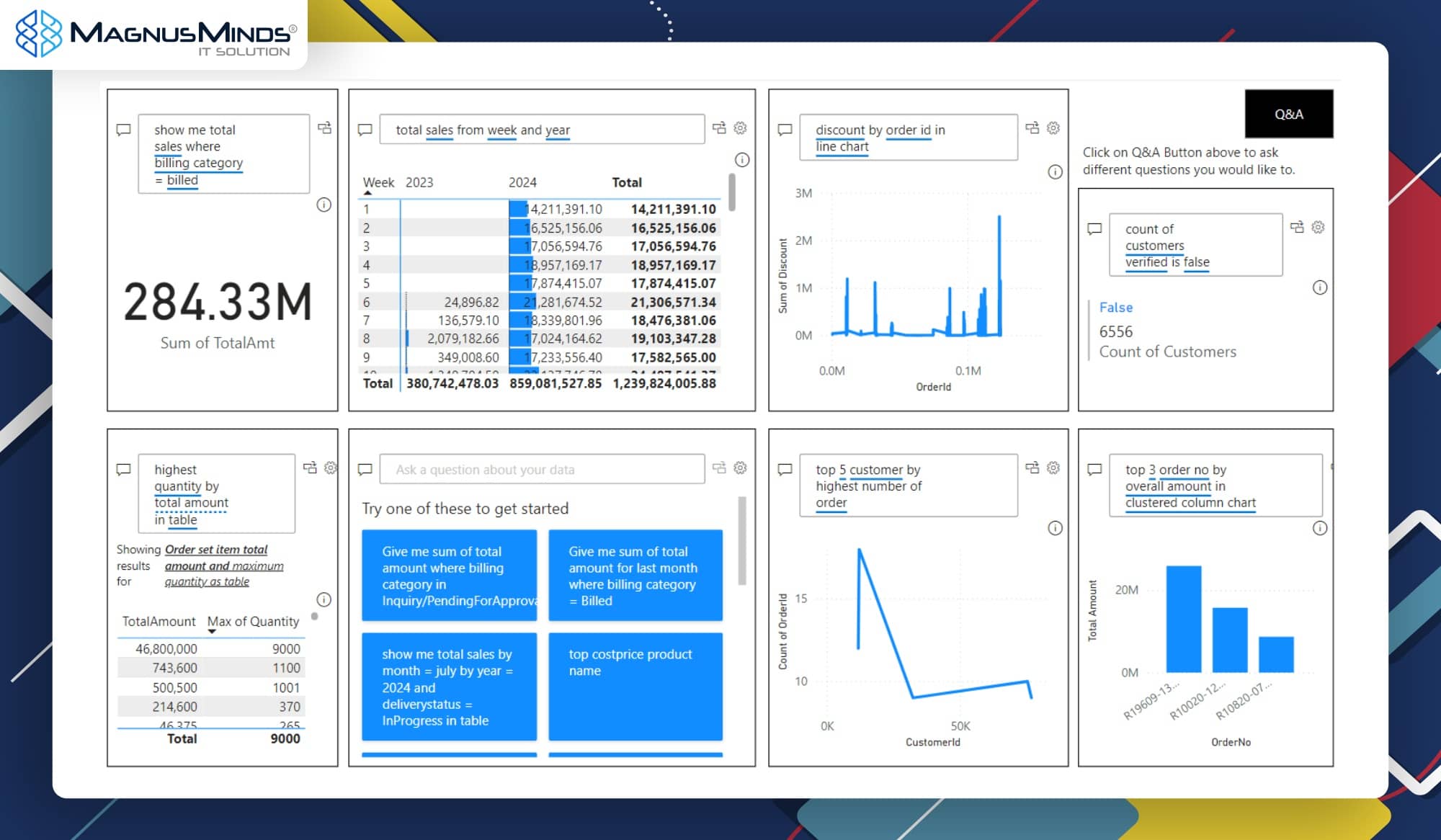Click the 'Ask a question about your data' field

pos(542,470)
